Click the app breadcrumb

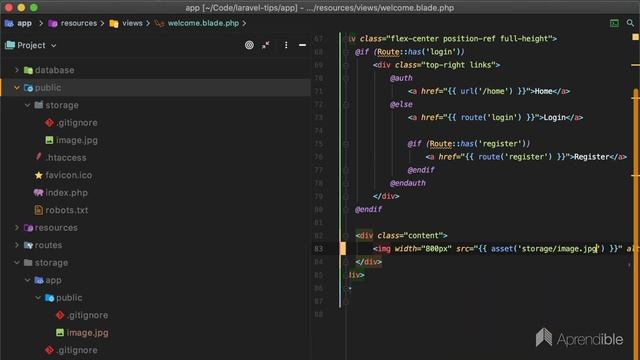pyautogui.click(x=24, y=23)
